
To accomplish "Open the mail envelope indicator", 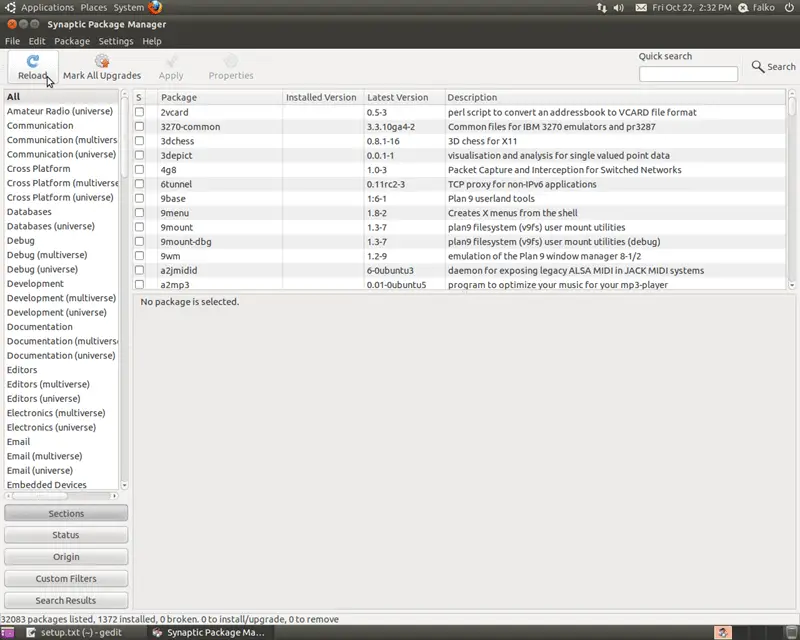I will coord(641,8).
